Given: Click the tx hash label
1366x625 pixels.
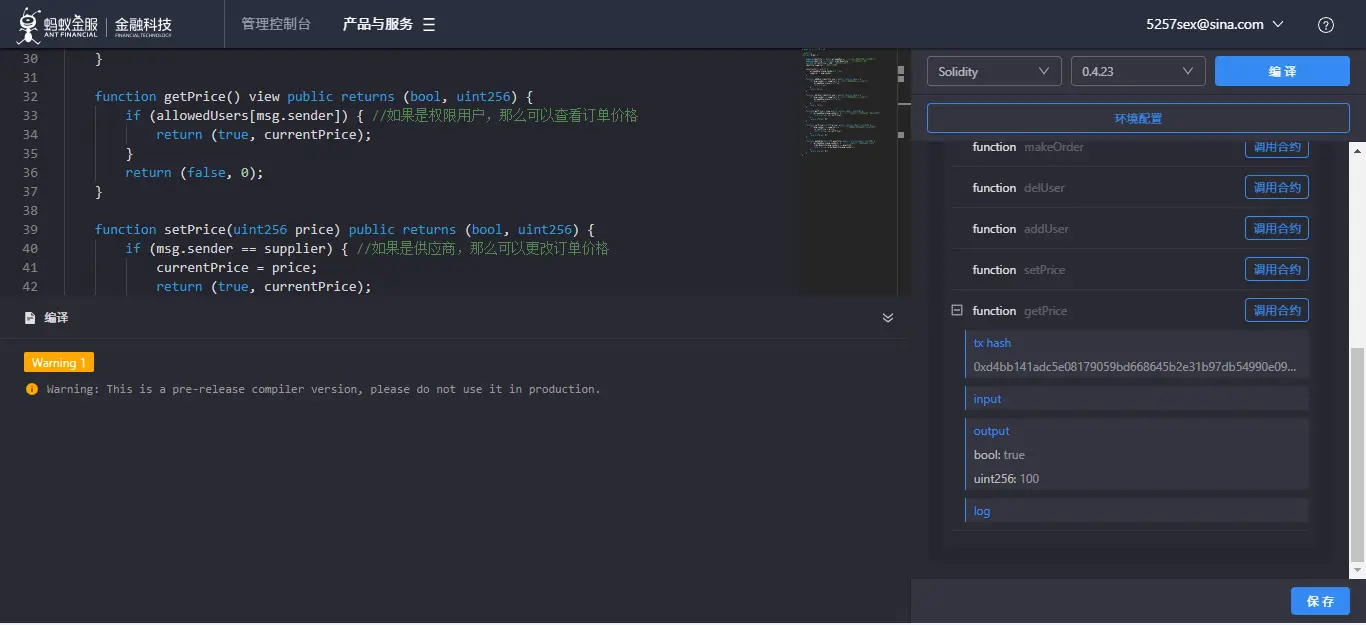Looking at the screenshot, I should pyautogui.click(x=992, y=343).
